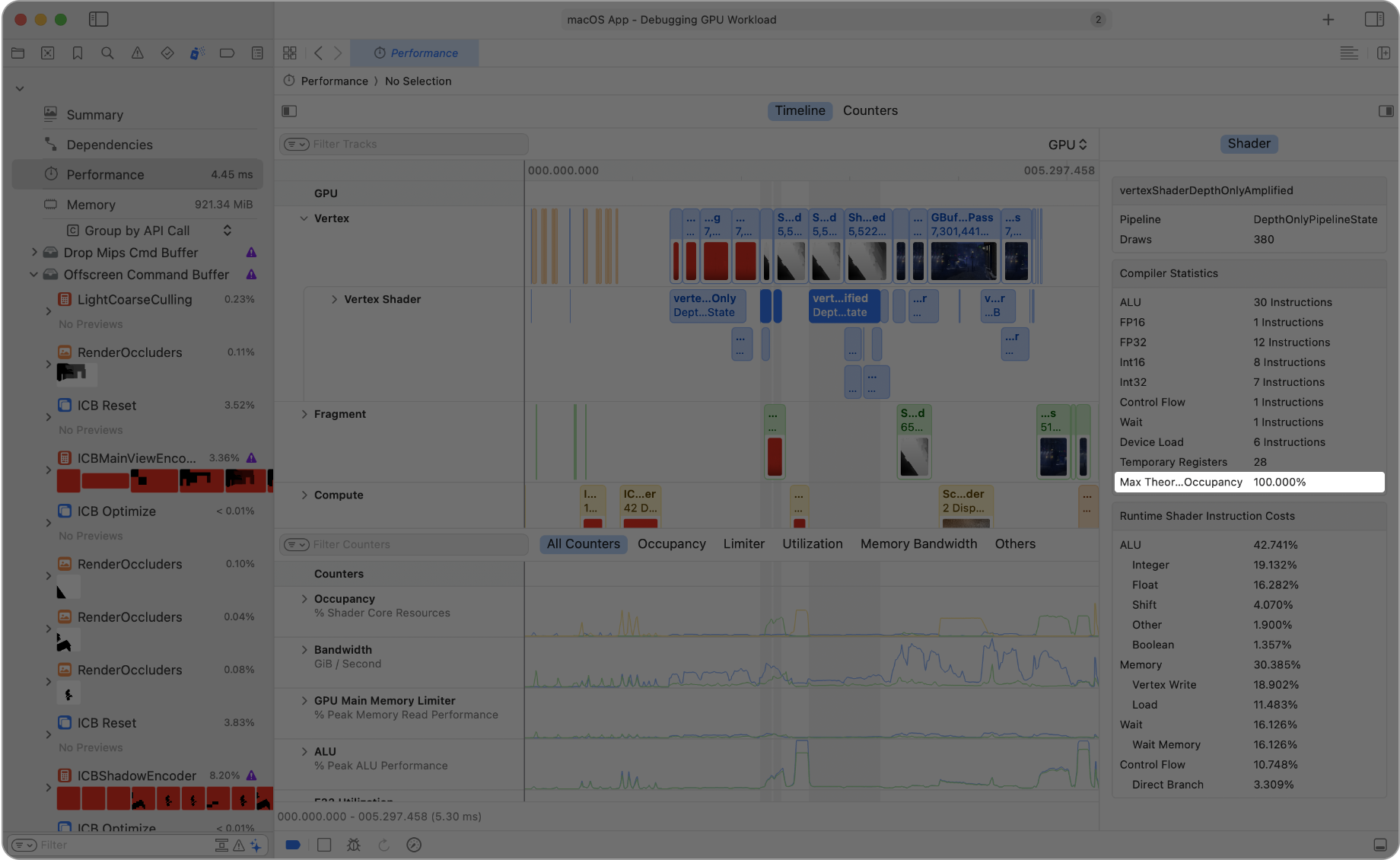Expand the Fragment track

(x=304, y=414)
